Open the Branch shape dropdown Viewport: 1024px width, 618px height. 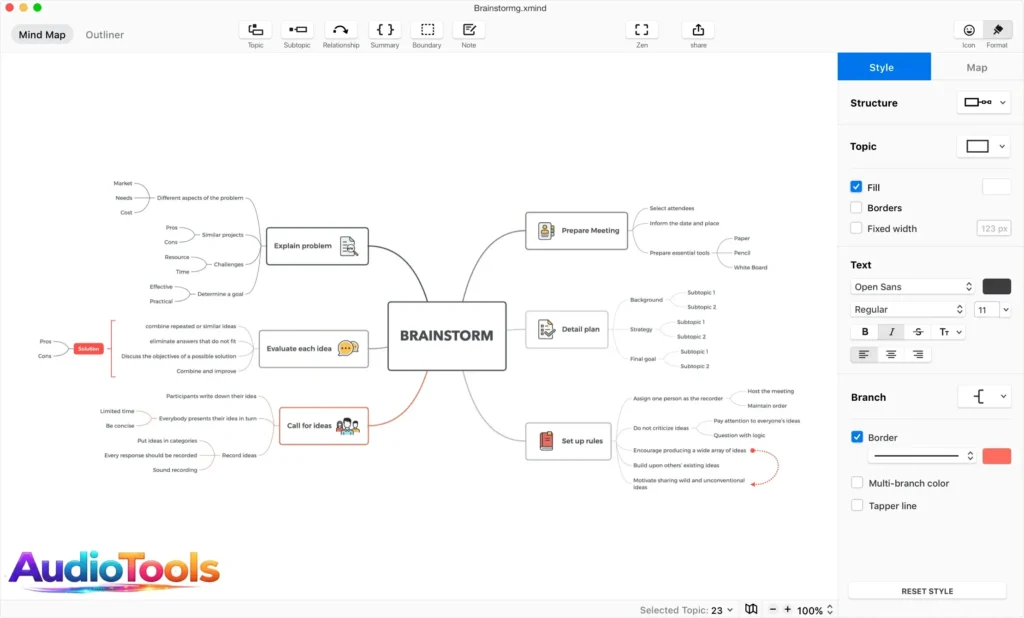coord(984,395)
